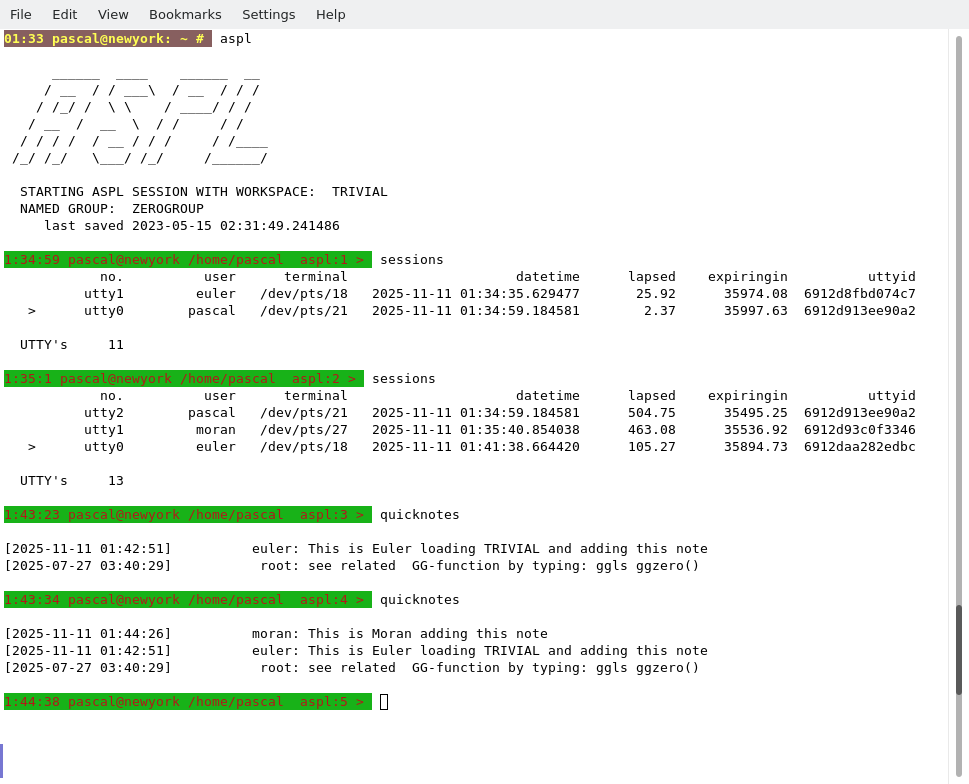Click the aspl:1 green prompt line

(x=187, y=260)
